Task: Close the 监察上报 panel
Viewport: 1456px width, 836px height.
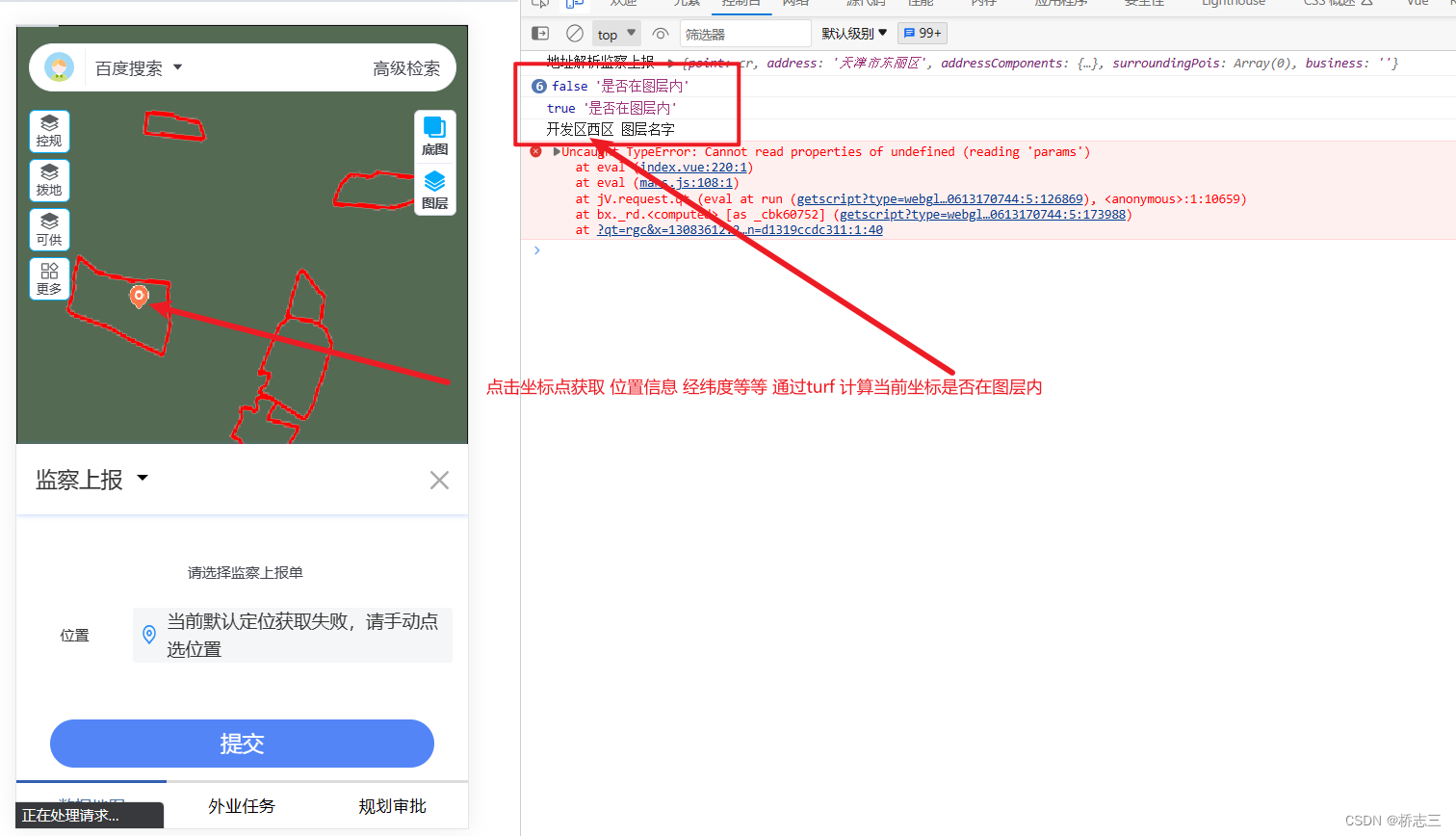Action: pos(439,480)
